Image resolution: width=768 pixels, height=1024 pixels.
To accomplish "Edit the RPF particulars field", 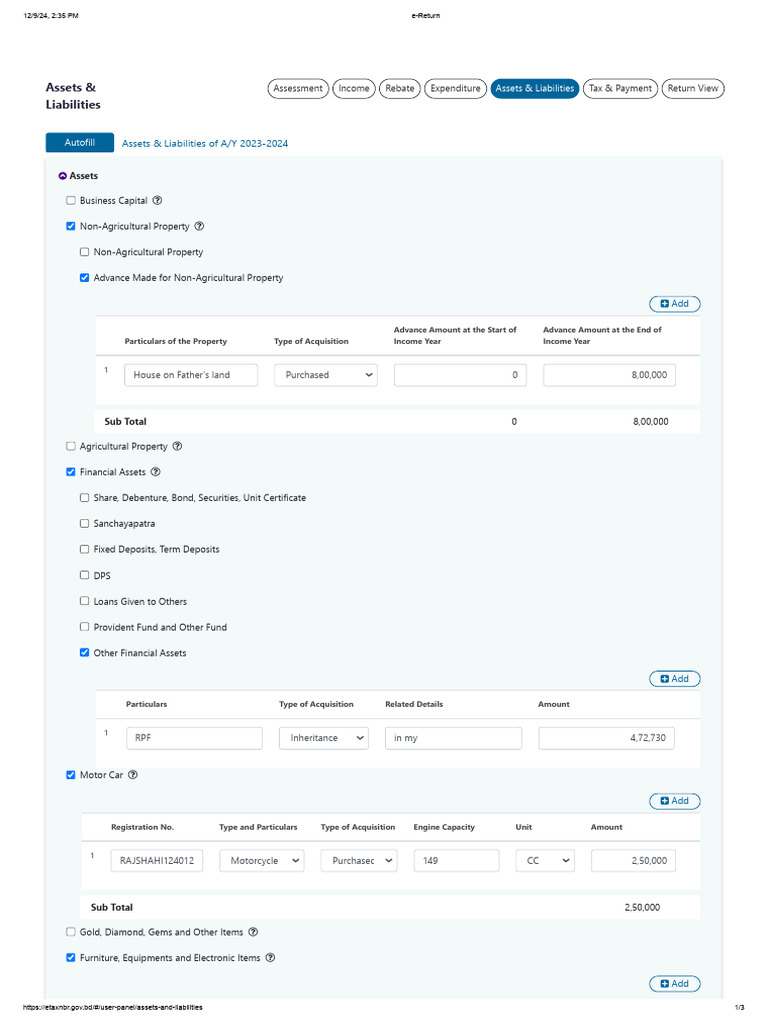I will 195,738.
